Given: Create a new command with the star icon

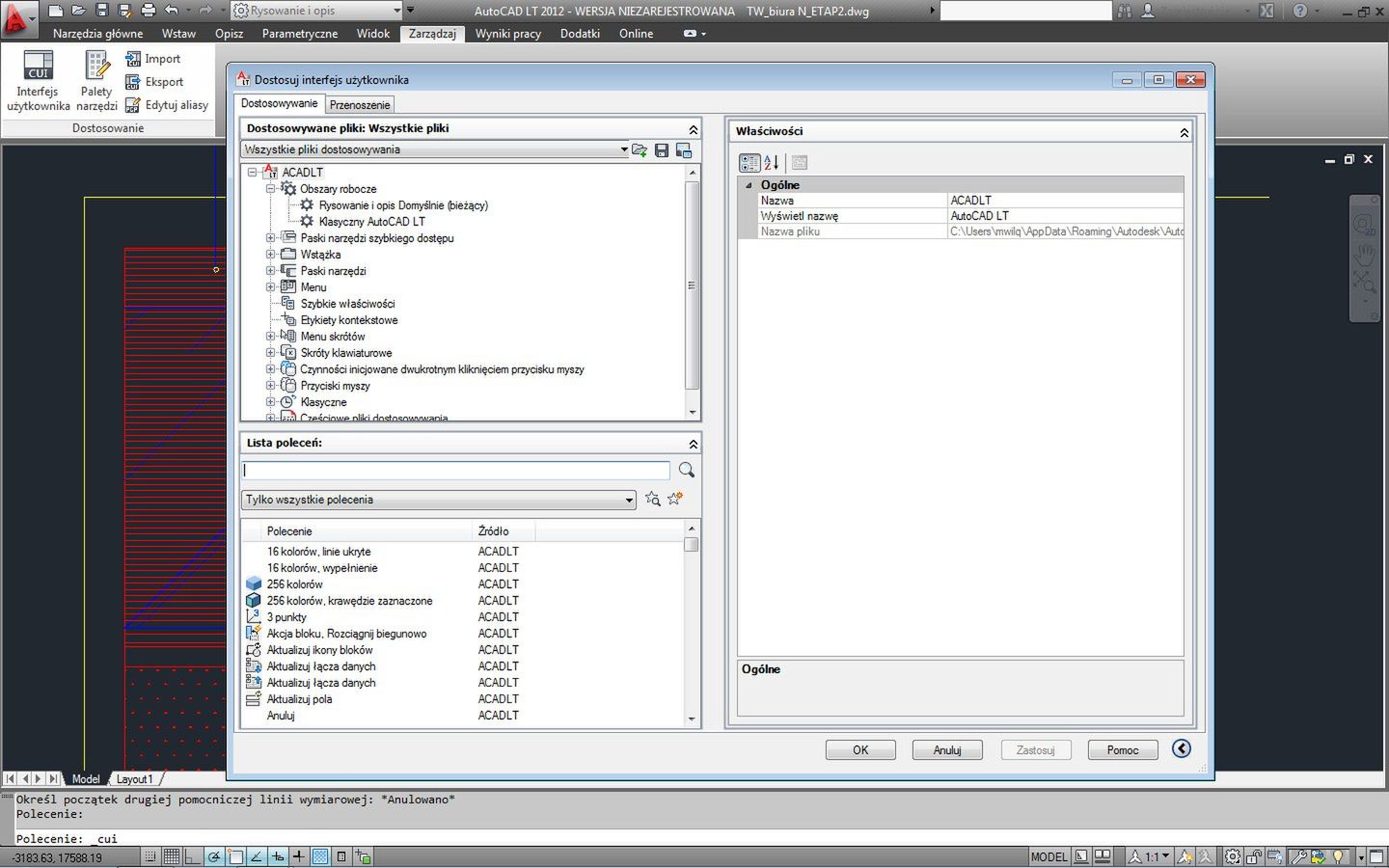Looking at the screenshot, I should pos(675,499).
